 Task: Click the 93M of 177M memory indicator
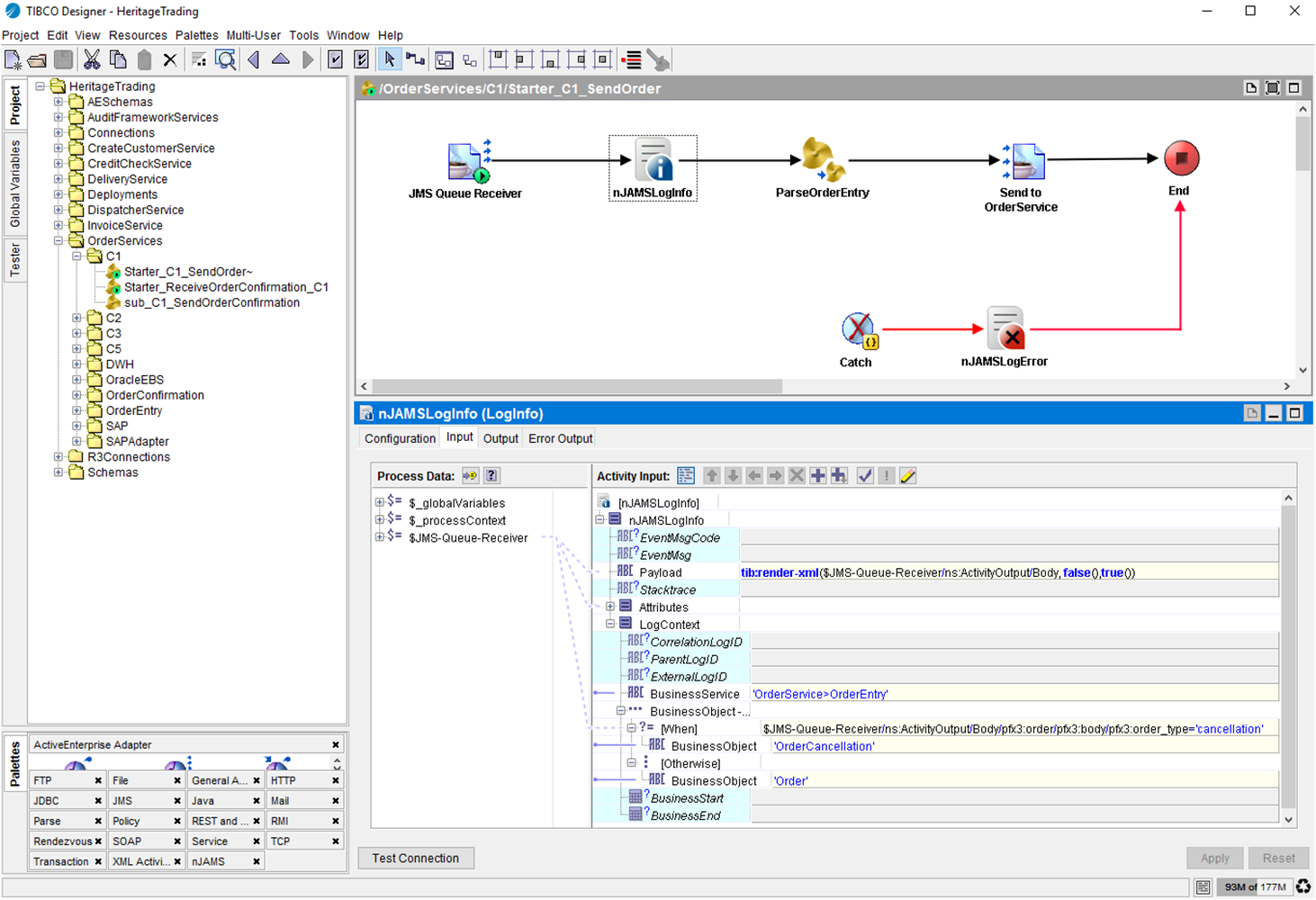[x=1255, y=887]
